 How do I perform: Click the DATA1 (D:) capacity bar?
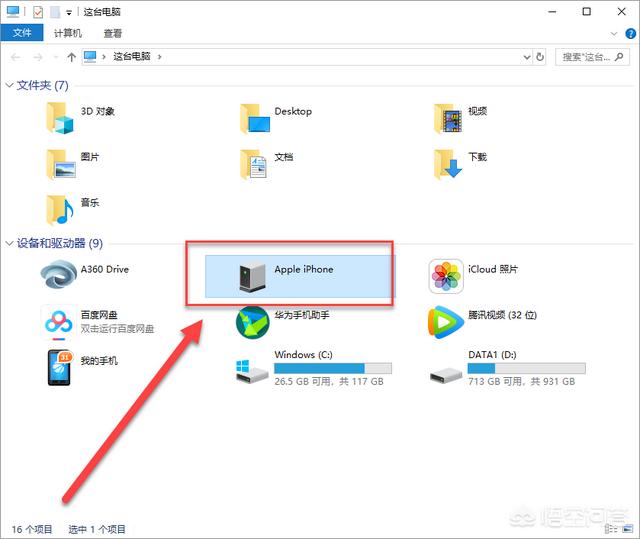coord(527,368)
